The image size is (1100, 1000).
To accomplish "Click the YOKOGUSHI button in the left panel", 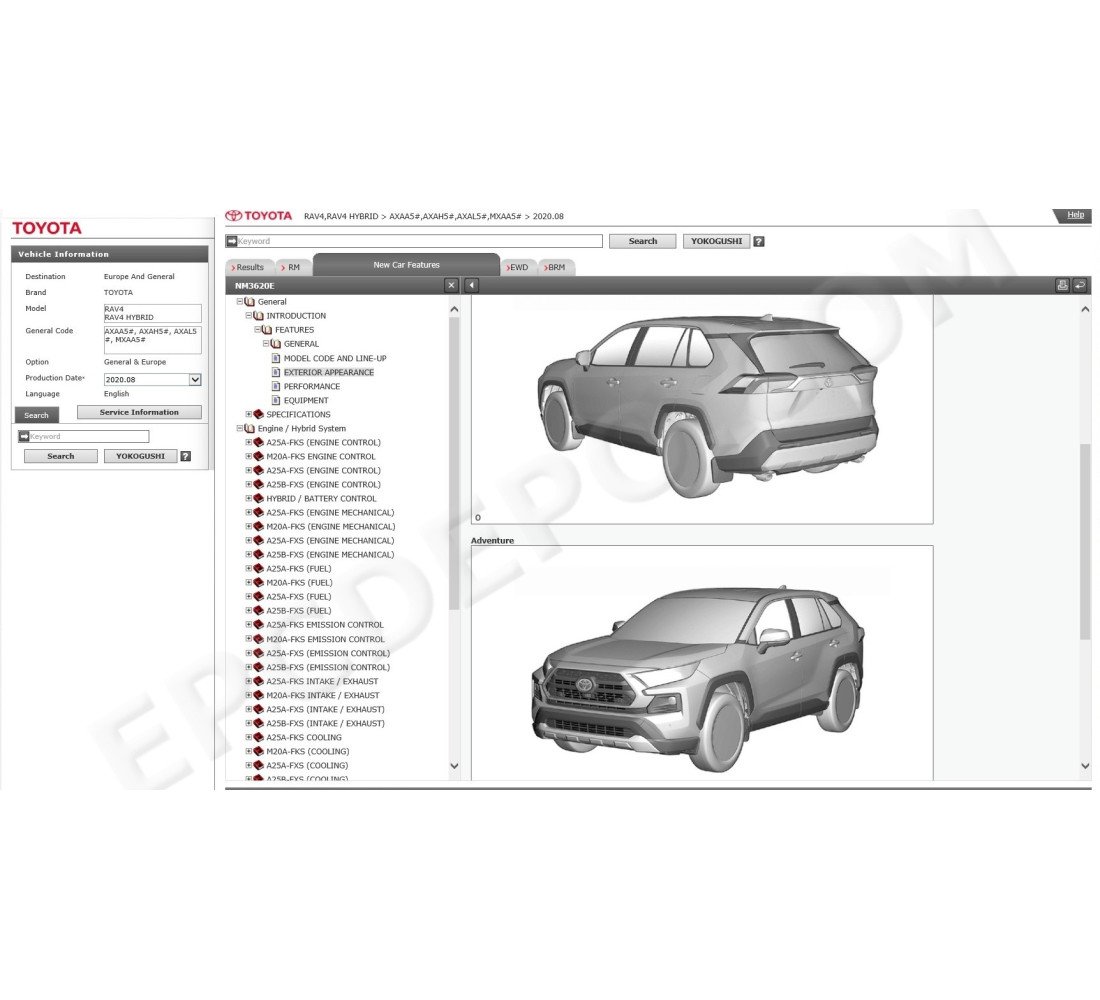I will click(x=140, y=456).
